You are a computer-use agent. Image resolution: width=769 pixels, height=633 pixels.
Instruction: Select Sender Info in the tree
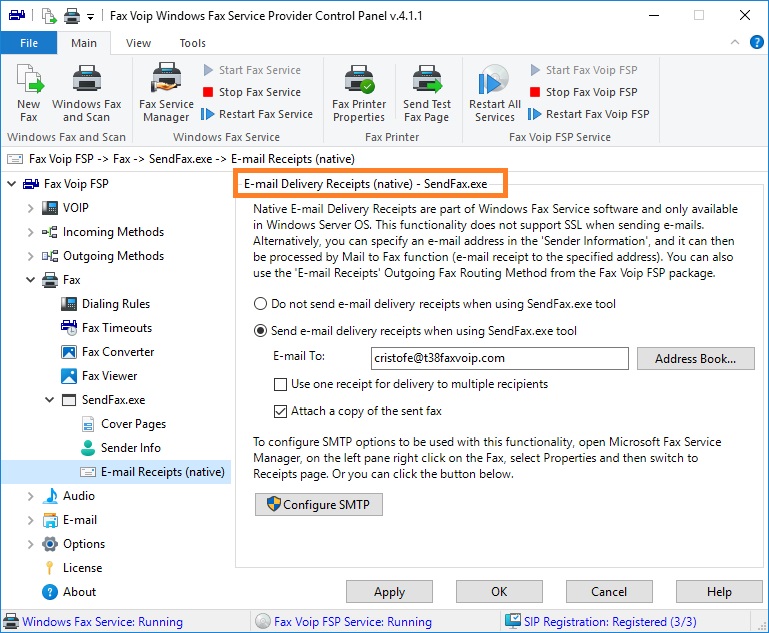point(130,448)
